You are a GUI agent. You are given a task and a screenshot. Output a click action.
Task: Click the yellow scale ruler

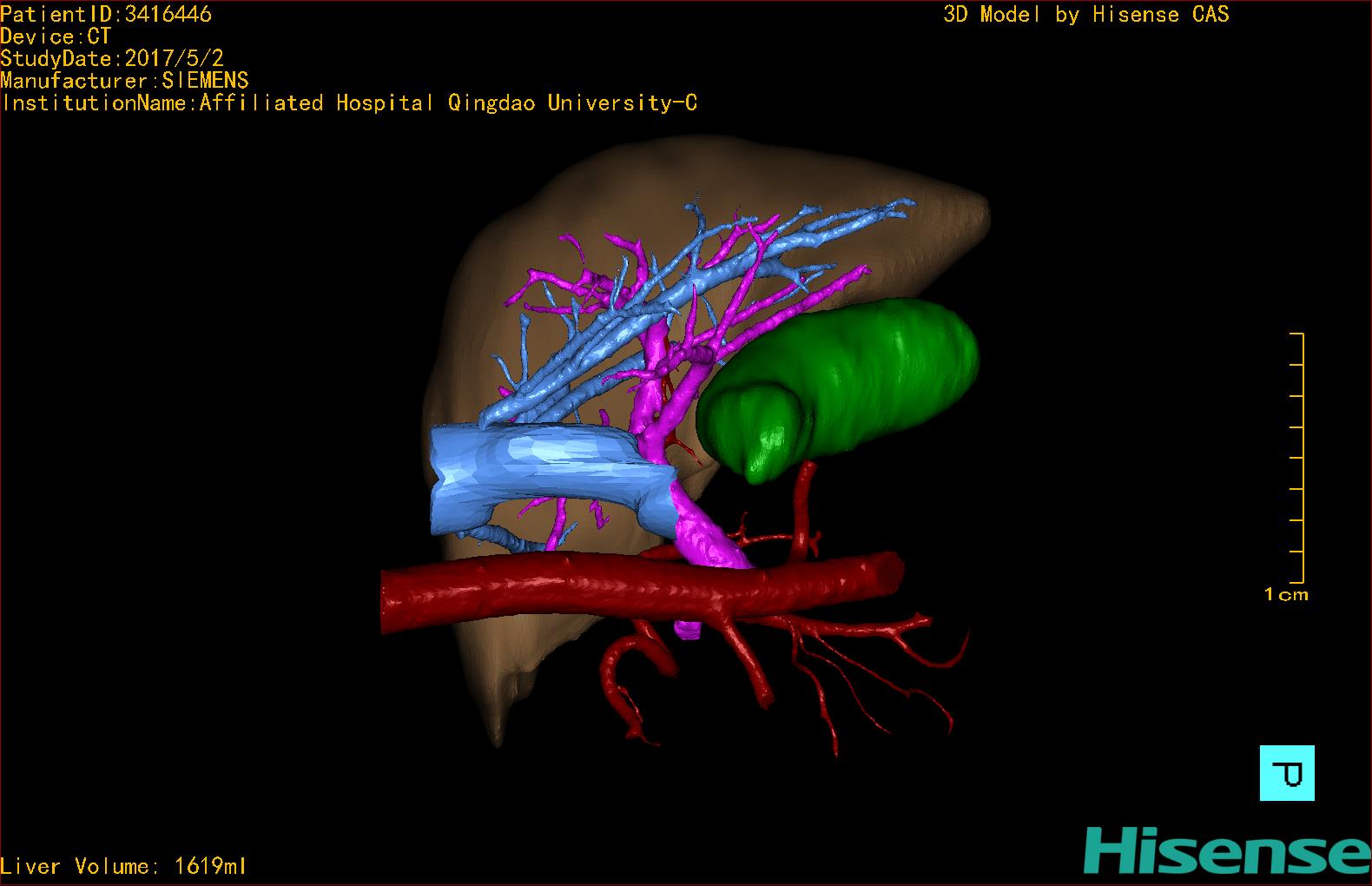point(1297,458)
